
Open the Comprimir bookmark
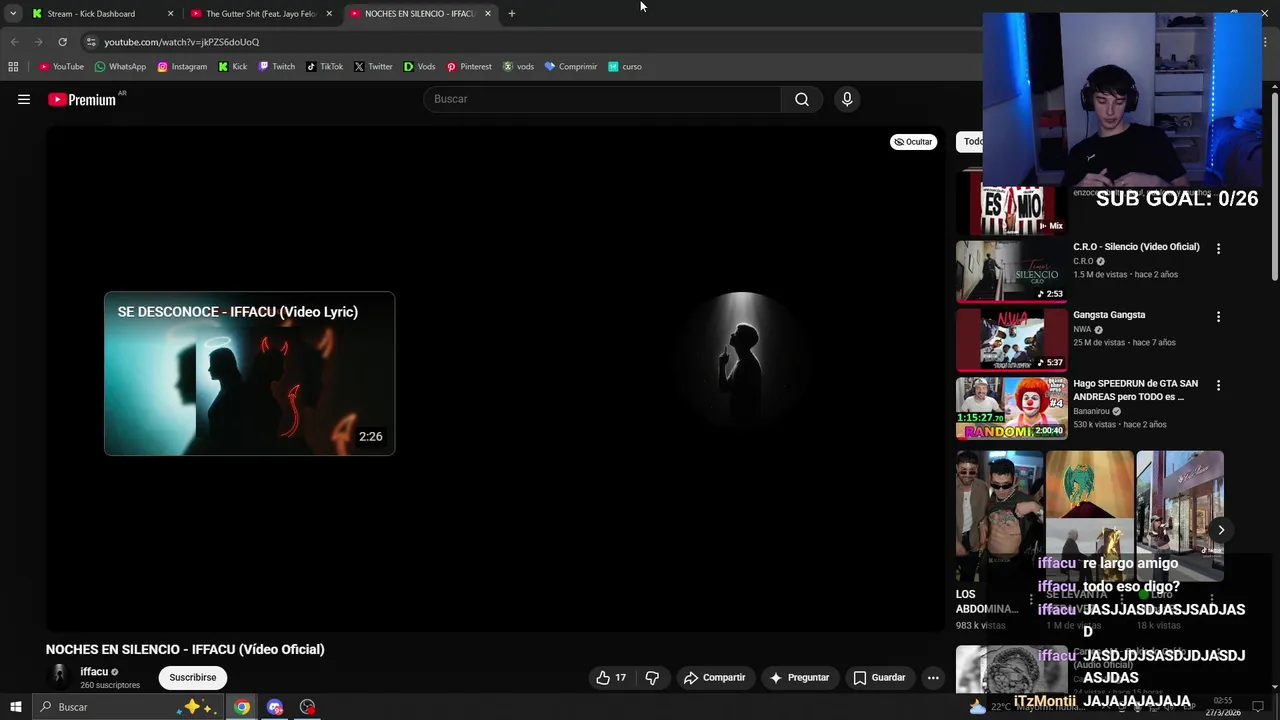click(x=571, y=67)
